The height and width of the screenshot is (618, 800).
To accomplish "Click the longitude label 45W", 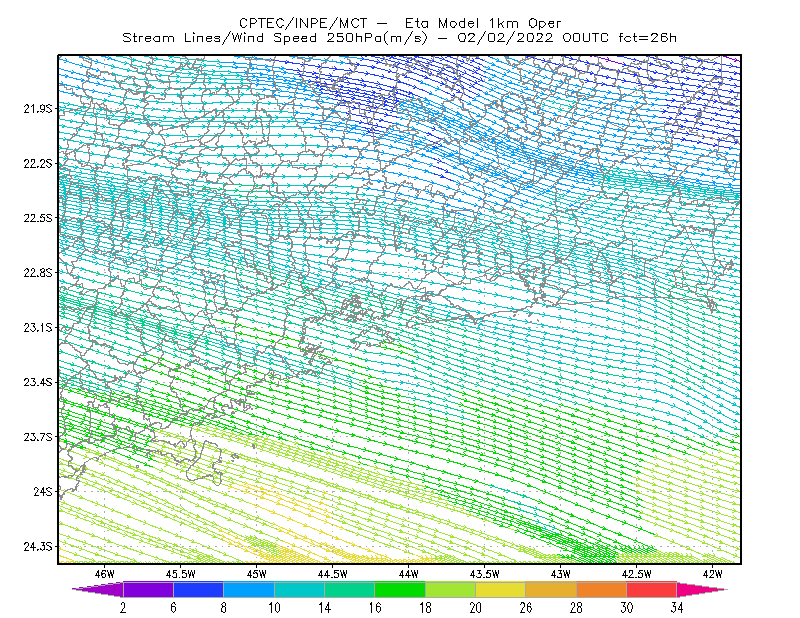I will 257,574.
